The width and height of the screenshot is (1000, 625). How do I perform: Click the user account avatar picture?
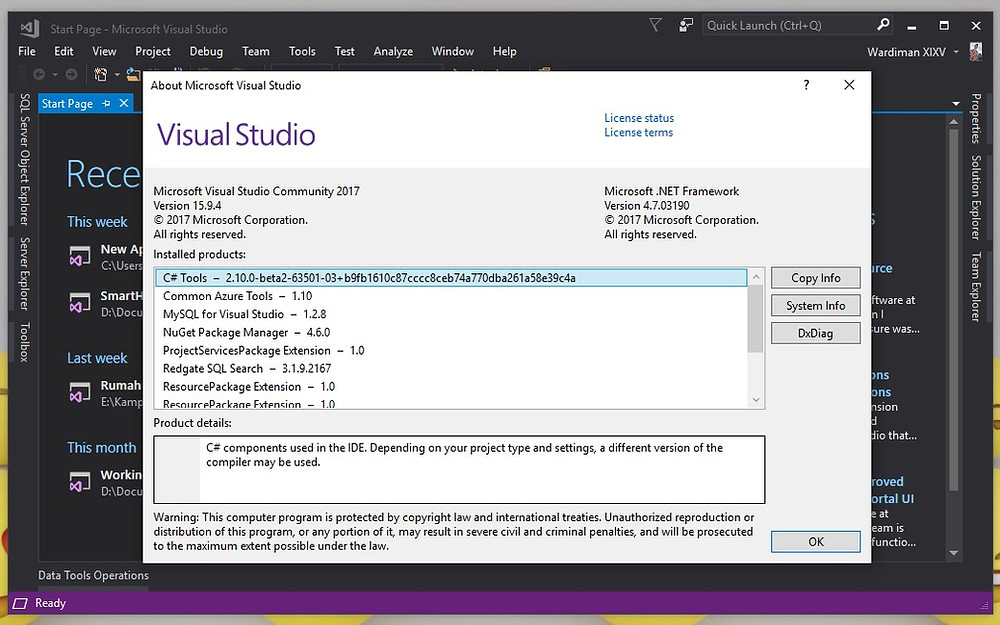[x=975, y=51]
